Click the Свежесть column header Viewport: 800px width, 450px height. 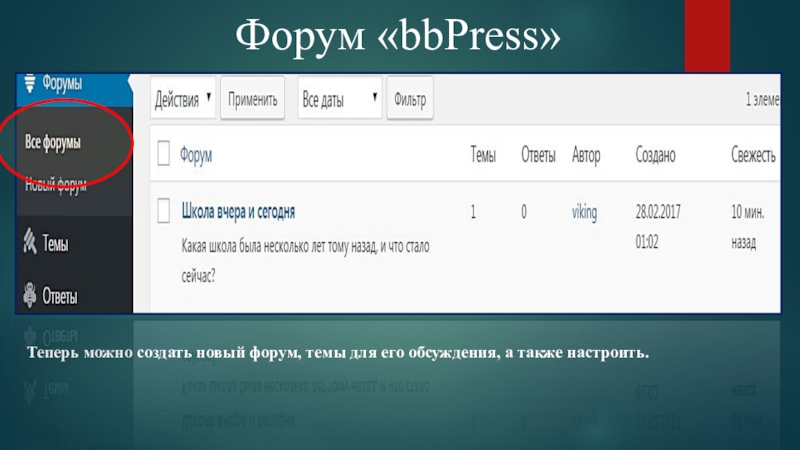pos(754,155)
